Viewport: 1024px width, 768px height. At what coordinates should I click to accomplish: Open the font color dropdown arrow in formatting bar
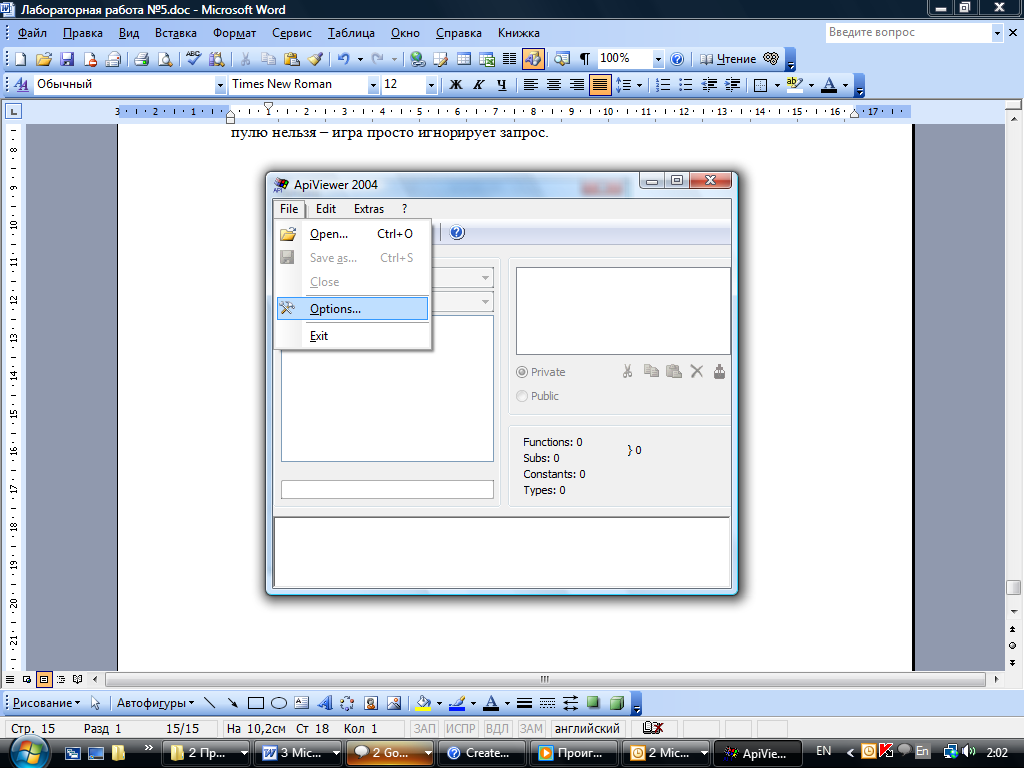845,85
